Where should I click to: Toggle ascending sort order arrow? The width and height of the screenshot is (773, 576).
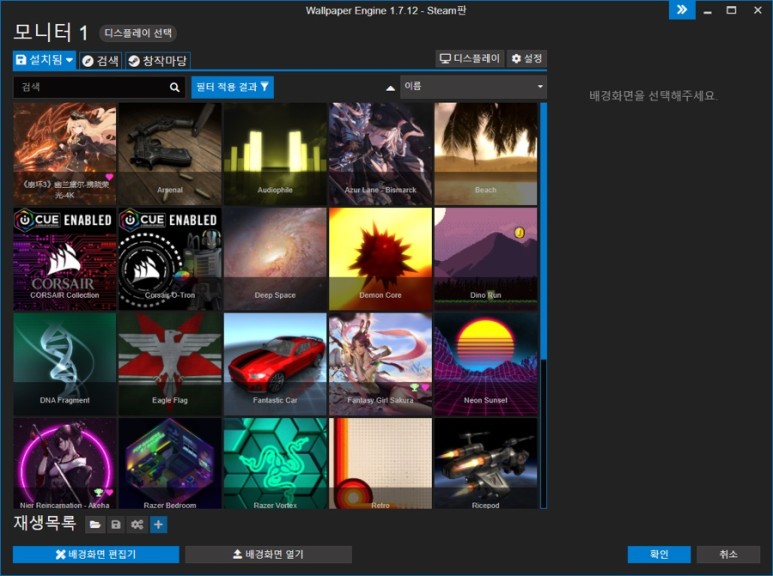390,88
